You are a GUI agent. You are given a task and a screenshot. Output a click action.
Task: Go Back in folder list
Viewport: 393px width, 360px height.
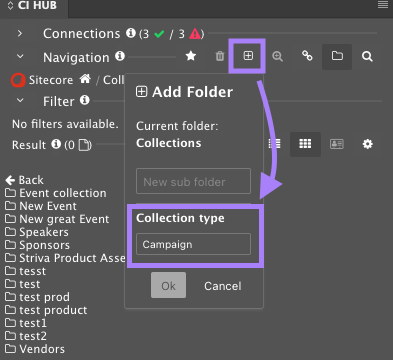tap(24, 180)
